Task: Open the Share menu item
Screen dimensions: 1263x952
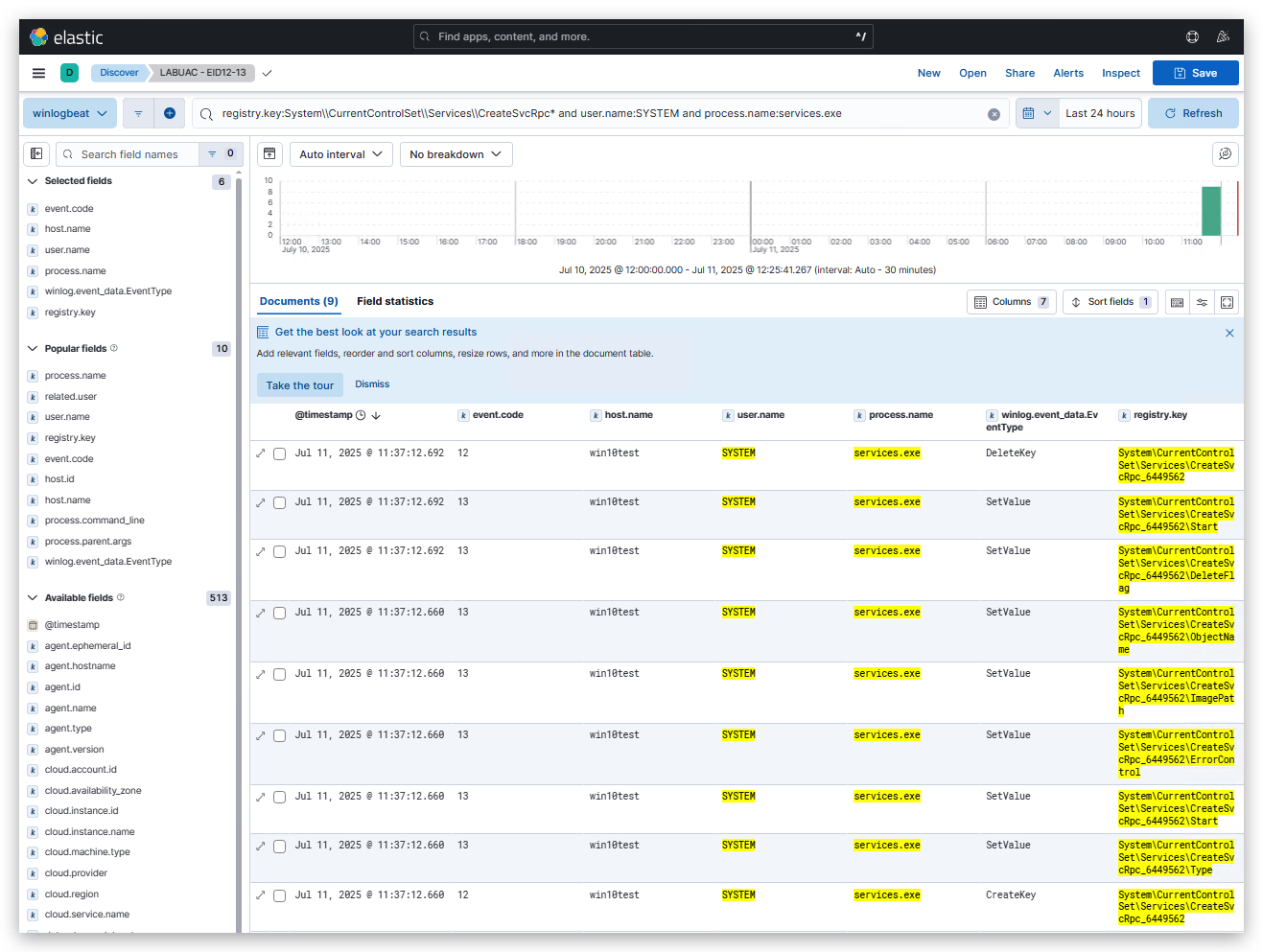Action: coord(1019,73)
